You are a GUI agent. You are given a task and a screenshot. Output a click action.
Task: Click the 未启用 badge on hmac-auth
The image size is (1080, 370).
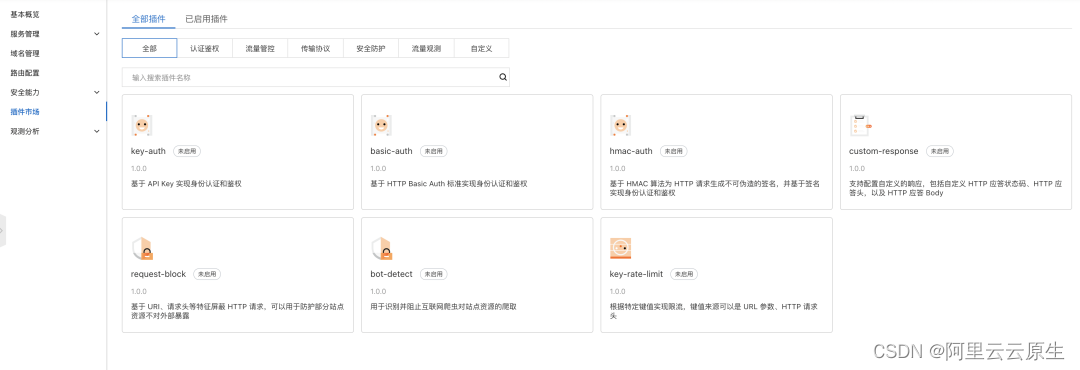pos(674,151)
